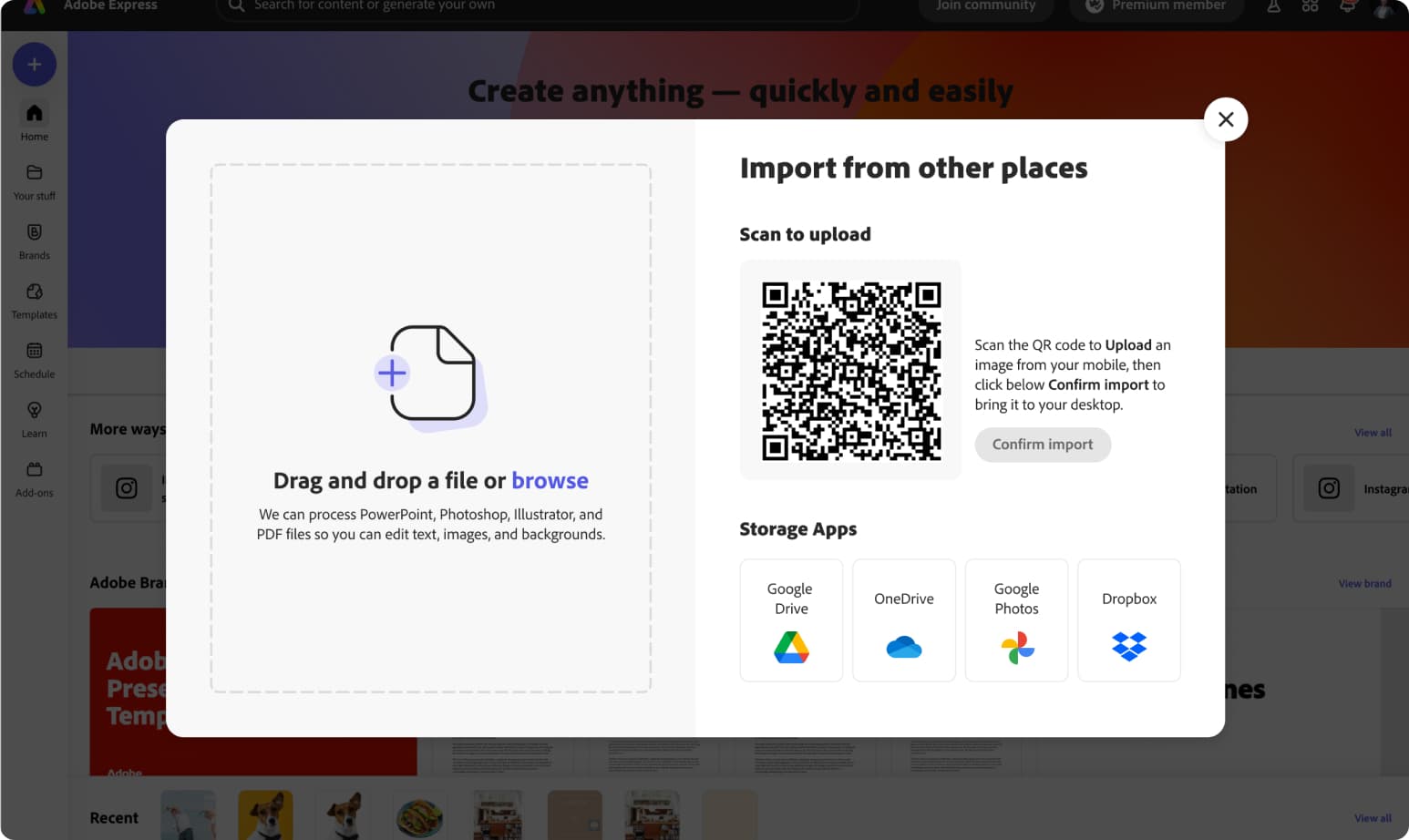Screen dimensions: 1409x840
Task: Close the import dialog with the X button
Action: [x=1226, y=119]
